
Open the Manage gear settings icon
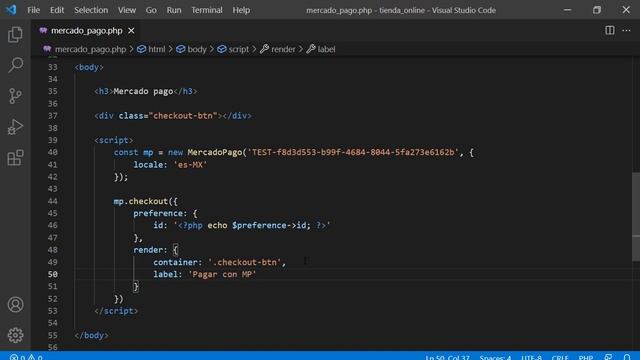pos(15,335)
